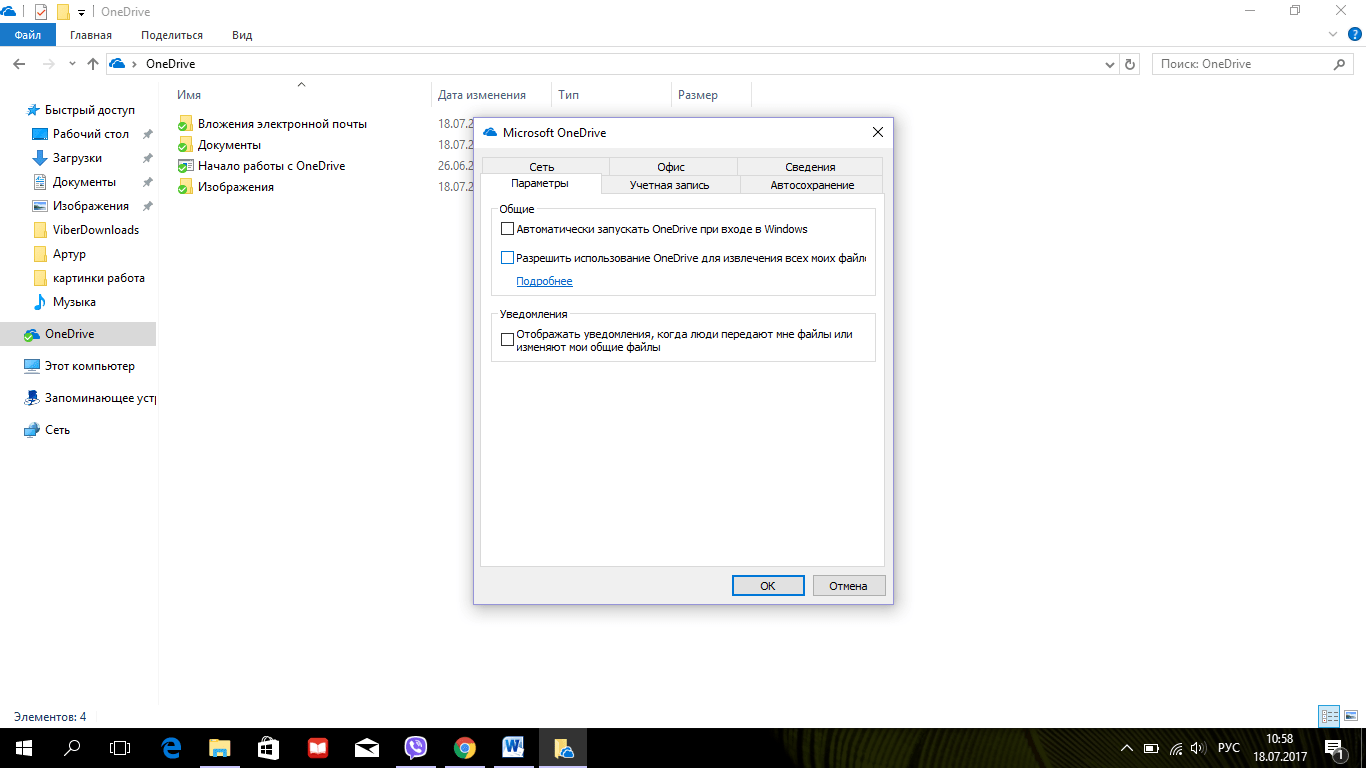
Task: Switch to the 'Сеть' tab
Action: coord(542,167)
